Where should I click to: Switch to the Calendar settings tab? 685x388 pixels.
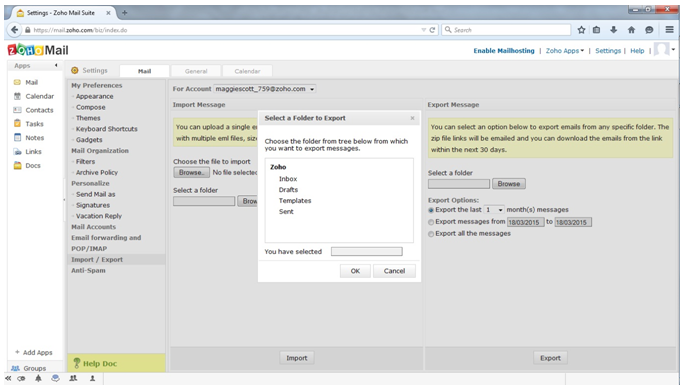coord(247,71)
